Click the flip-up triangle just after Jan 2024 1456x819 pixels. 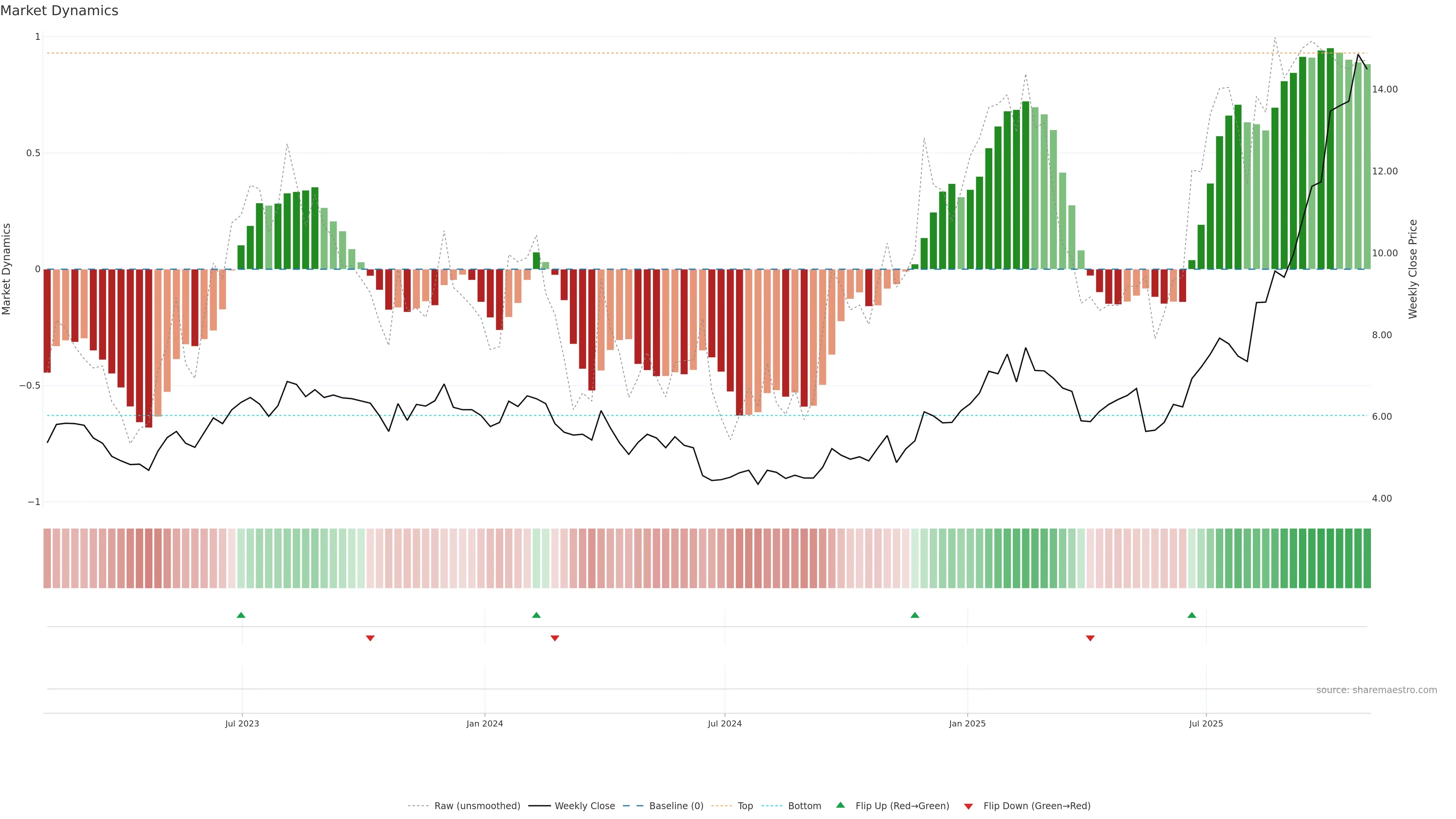click(x=537, y=615)
